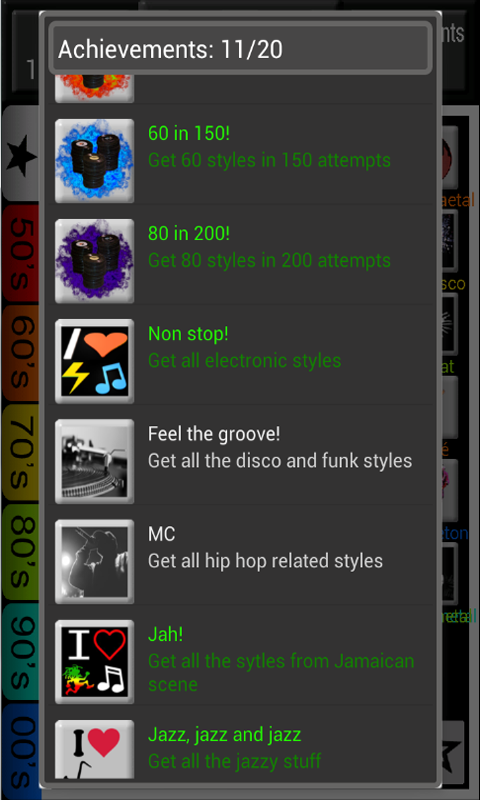480x800 pixels.
Task: Tap the MC rapper silhouette icon
Action: 94,561
